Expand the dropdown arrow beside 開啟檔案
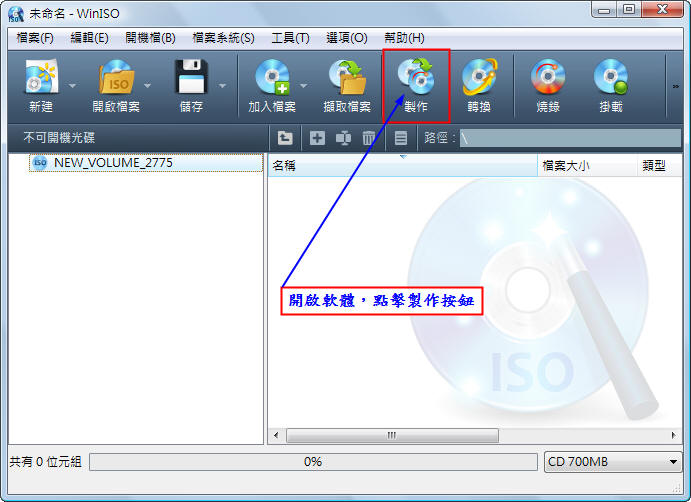This screenshot has width=691, height=502. 148,86
